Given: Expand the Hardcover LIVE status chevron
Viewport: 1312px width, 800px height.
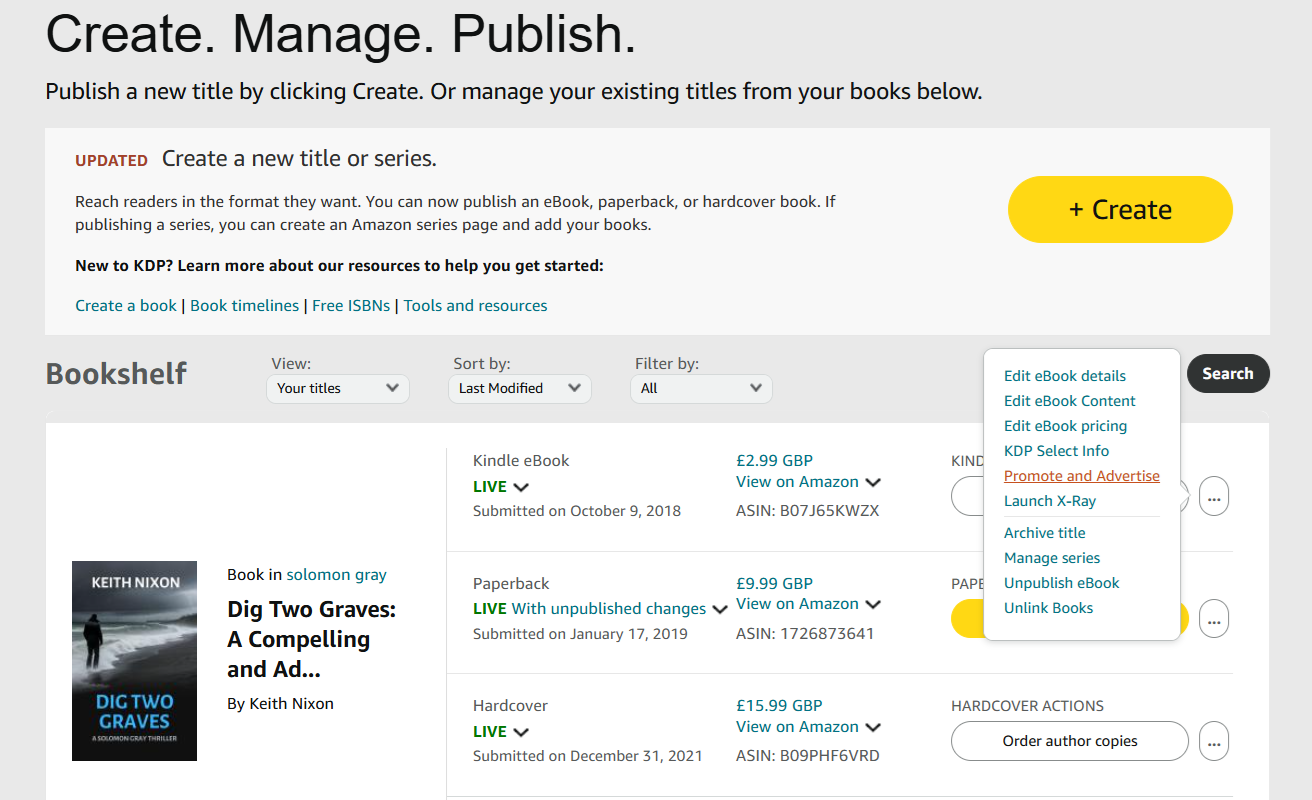Looking at the screenshot, I should tap(521, 732).
